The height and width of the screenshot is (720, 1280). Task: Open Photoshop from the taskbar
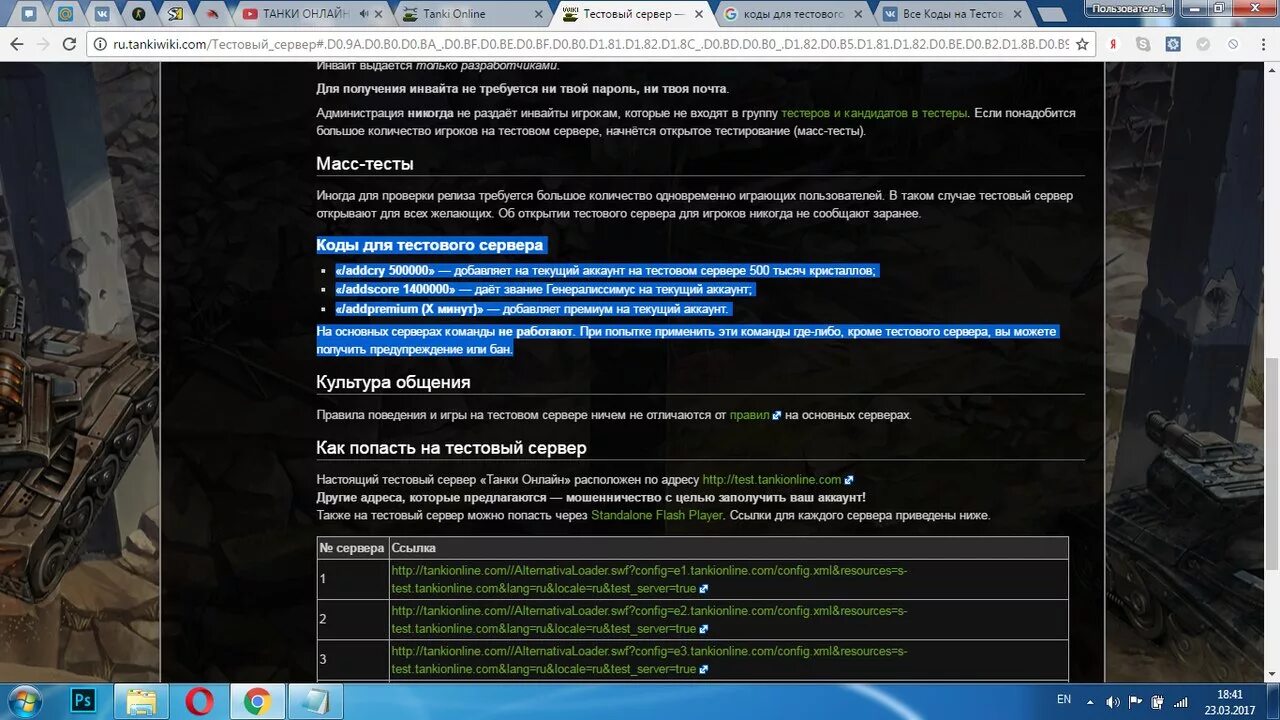tap(83, 701)
